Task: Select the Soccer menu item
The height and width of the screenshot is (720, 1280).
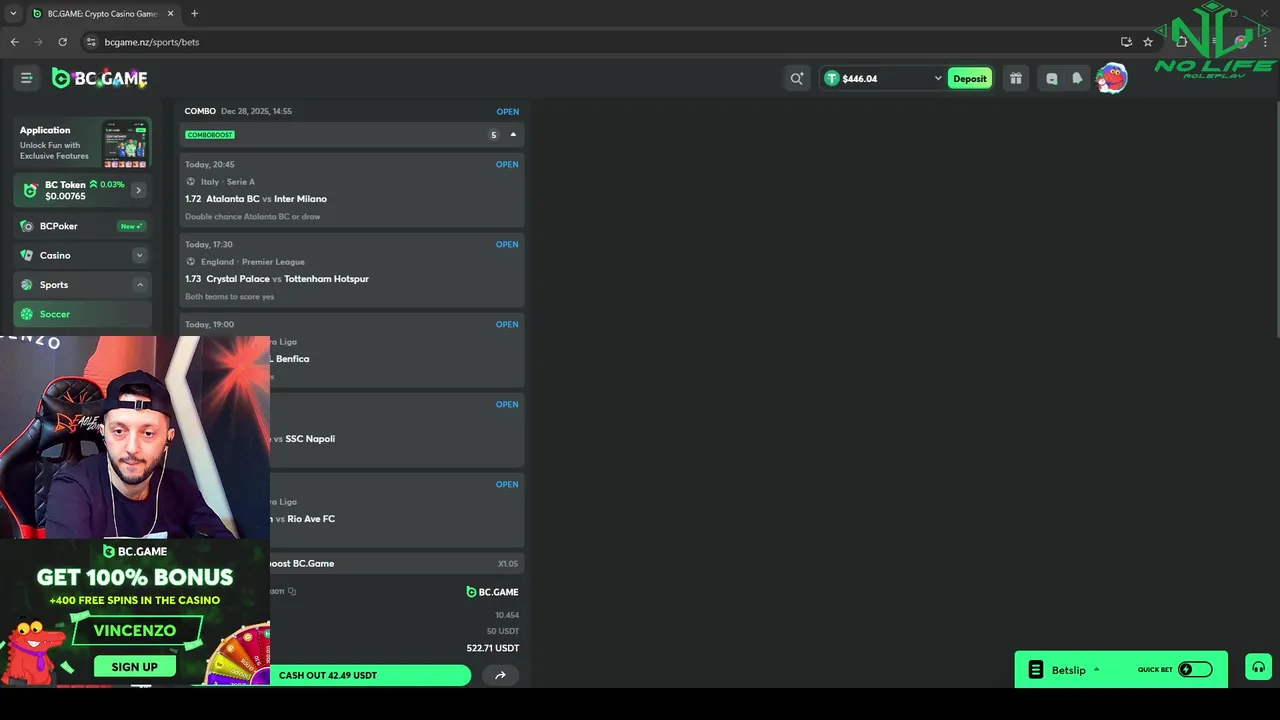Action: [x=83, y=314]
